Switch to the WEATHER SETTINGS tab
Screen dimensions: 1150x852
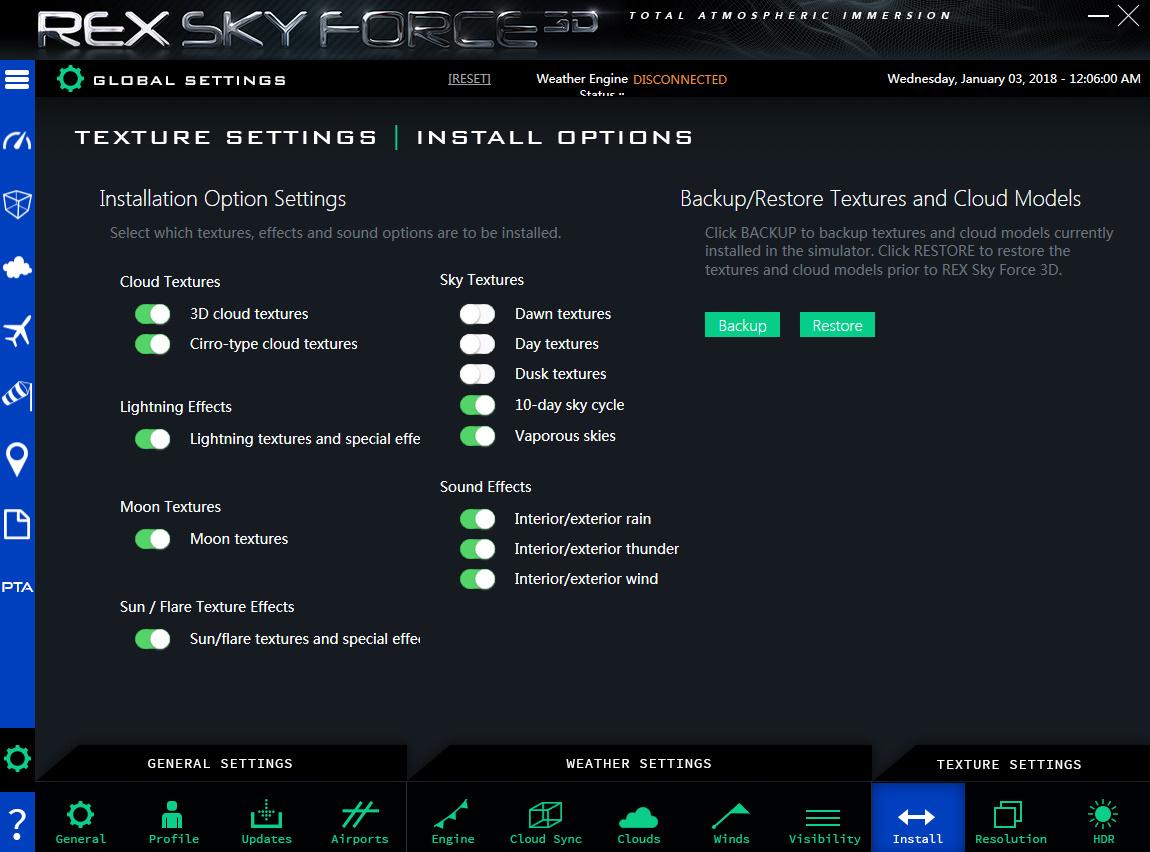(639, 763)
